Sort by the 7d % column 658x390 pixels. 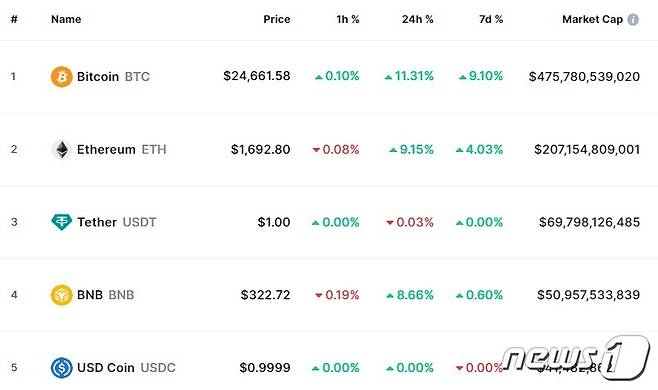(x=491, y=19)
